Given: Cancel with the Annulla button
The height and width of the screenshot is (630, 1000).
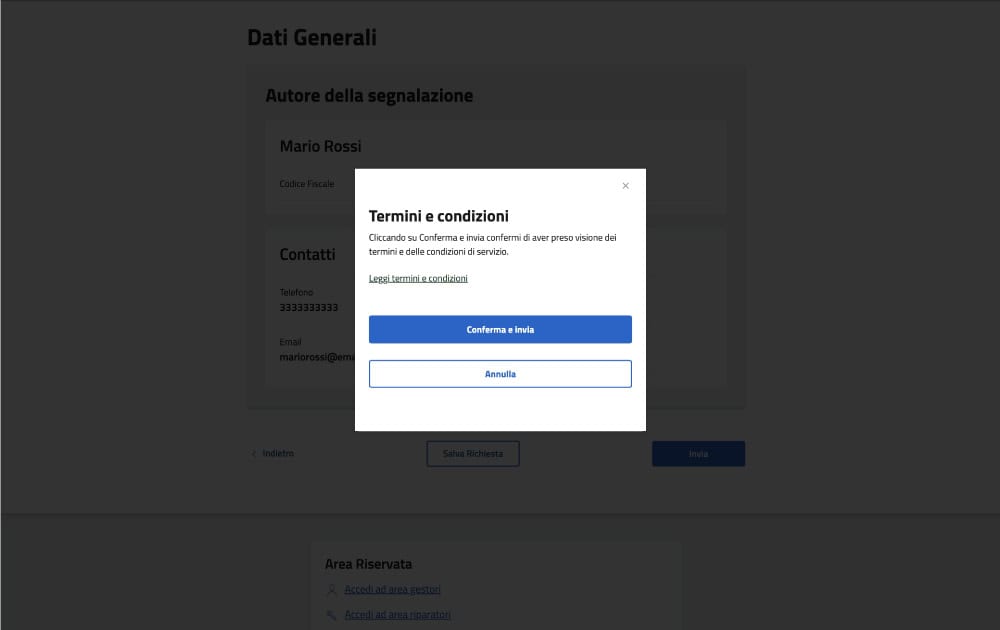Looking at the screenshot, I should coord(500,374).
